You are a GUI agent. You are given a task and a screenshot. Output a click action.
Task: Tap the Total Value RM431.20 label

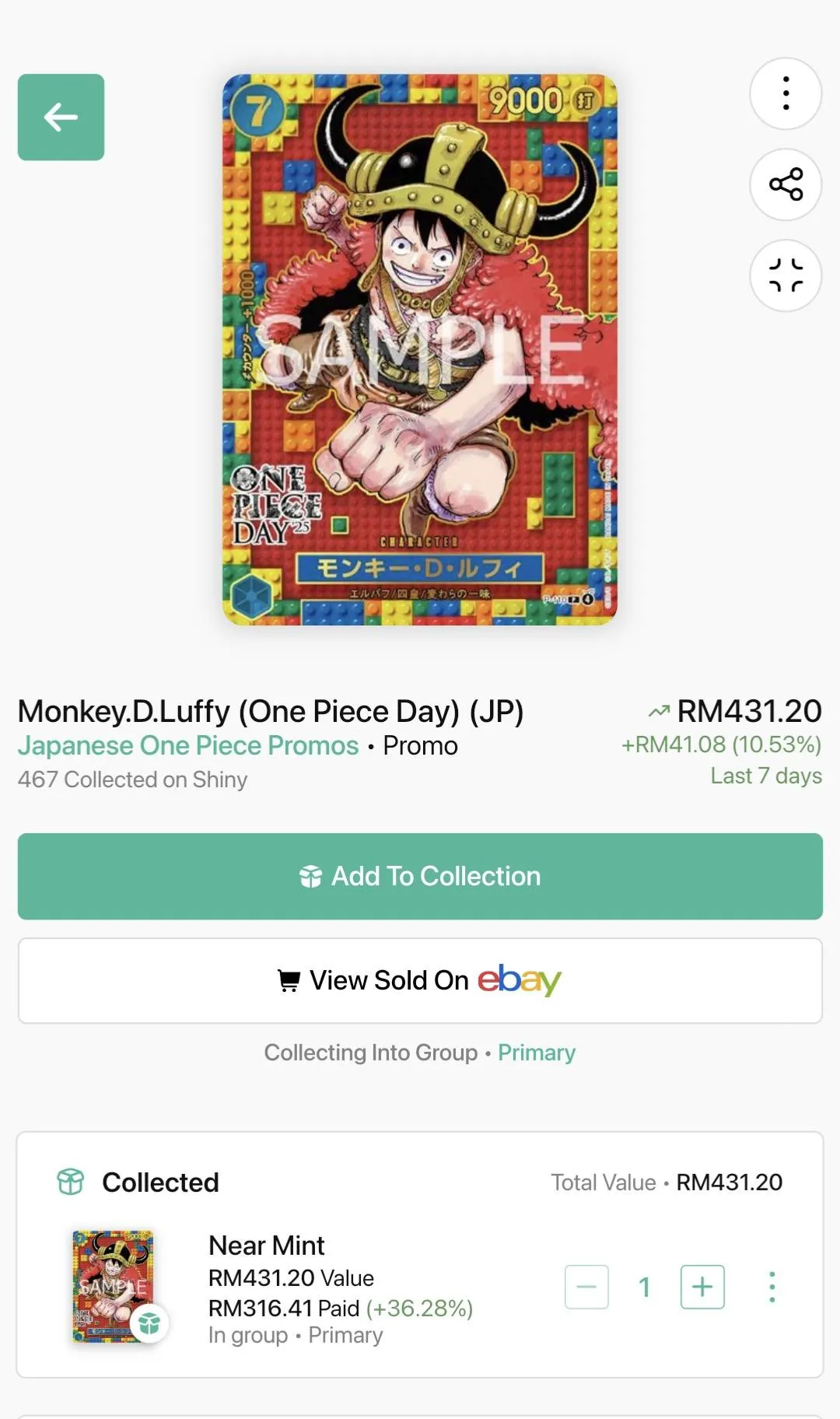666,1182
